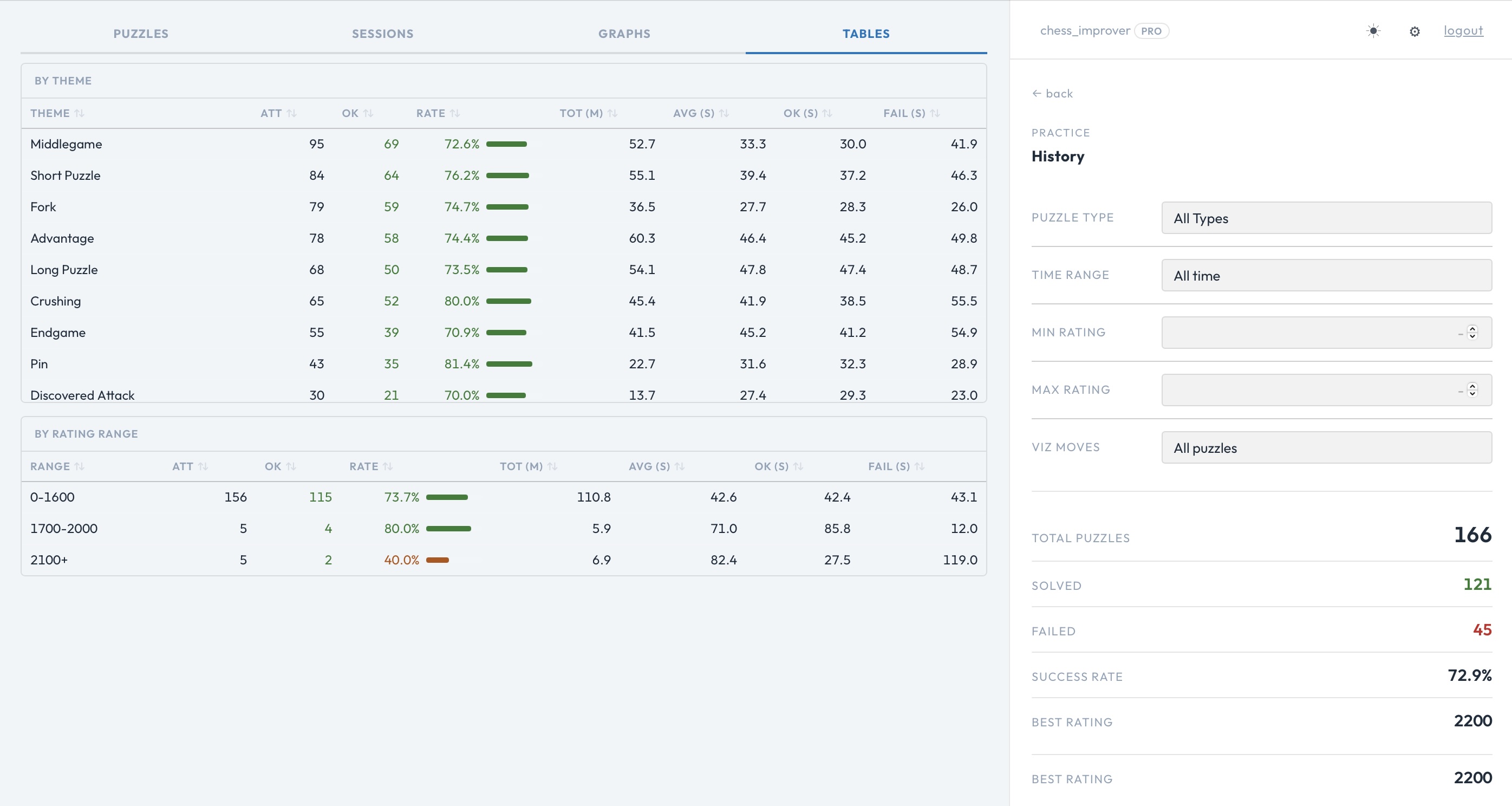
Task: Open the Time Range dropdown
Action: [x=1327, y=276]
